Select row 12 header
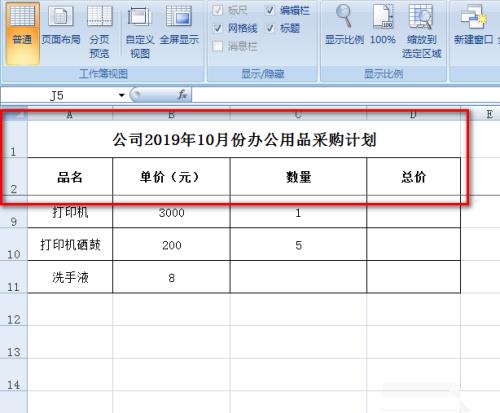The width and height of the screenshot is (500, 413). coord(14,310)
